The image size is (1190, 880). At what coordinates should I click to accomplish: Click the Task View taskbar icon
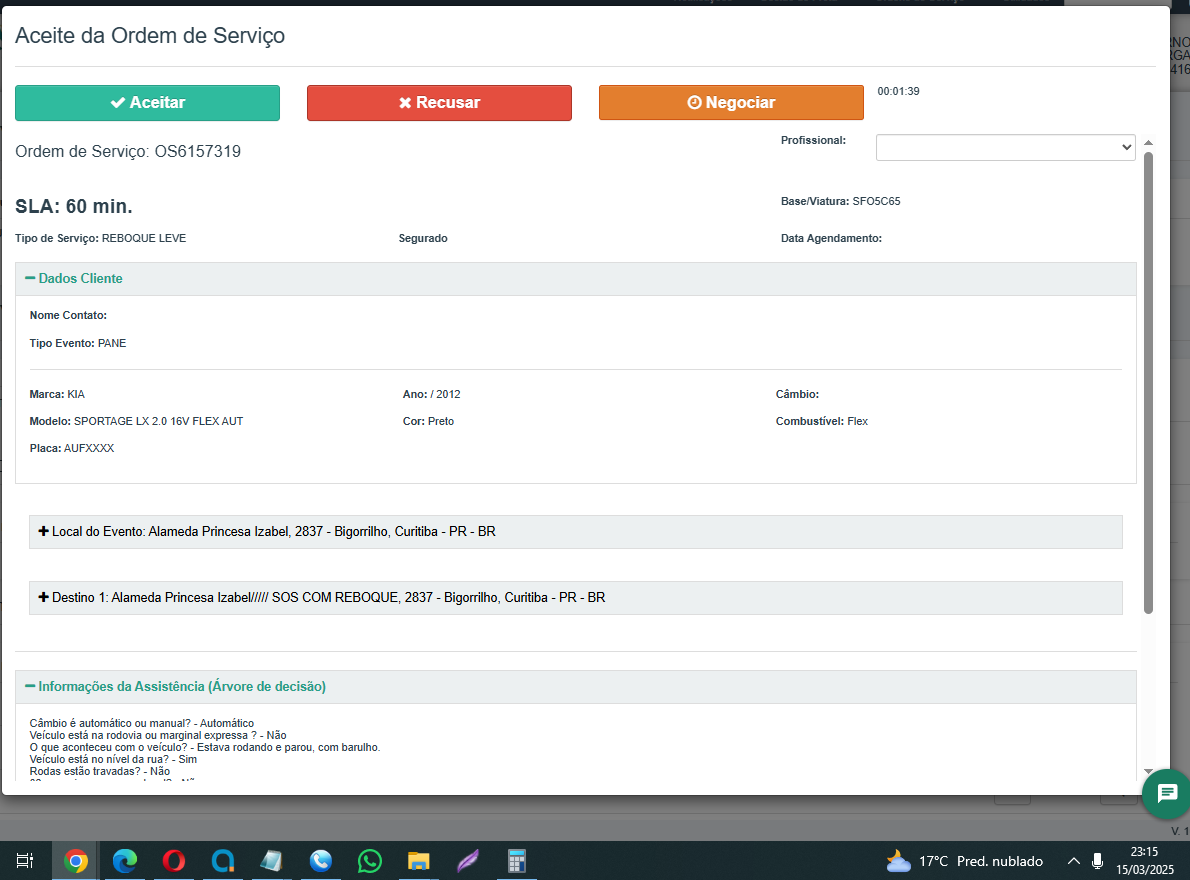pos(26,861)
